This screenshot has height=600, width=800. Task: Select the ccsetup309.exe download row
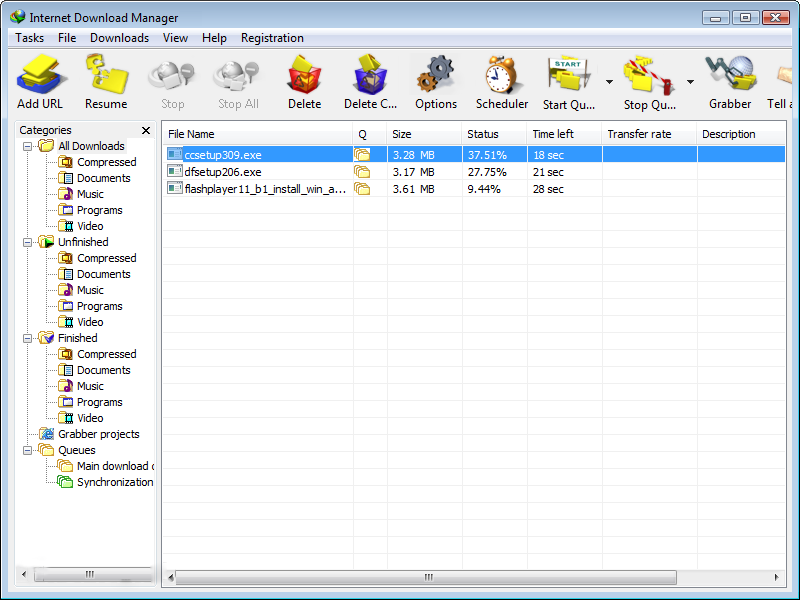tap(474, 155)
